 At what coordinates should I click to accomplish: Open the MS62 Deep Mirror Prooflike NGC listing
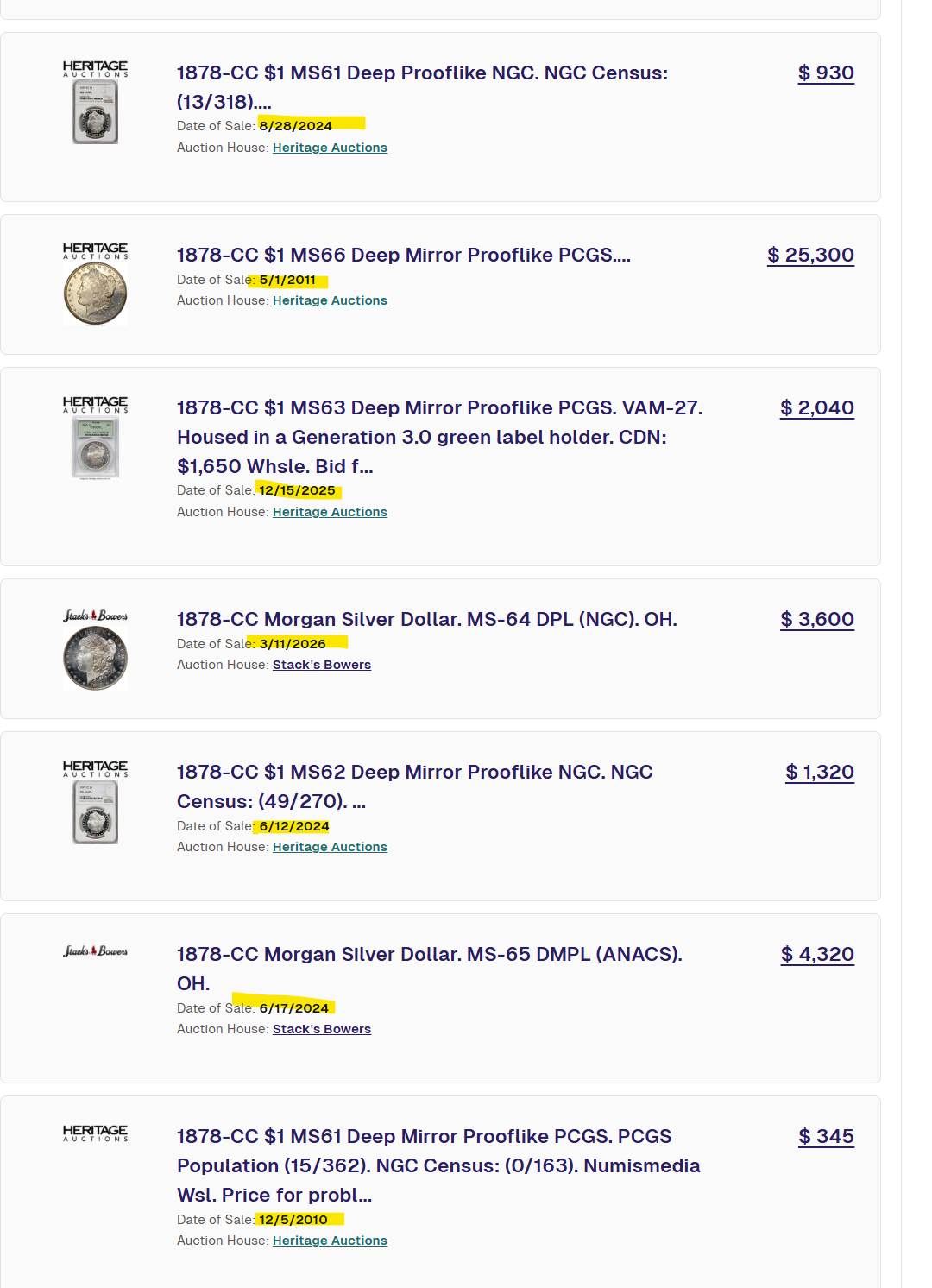tap(414, 786)
